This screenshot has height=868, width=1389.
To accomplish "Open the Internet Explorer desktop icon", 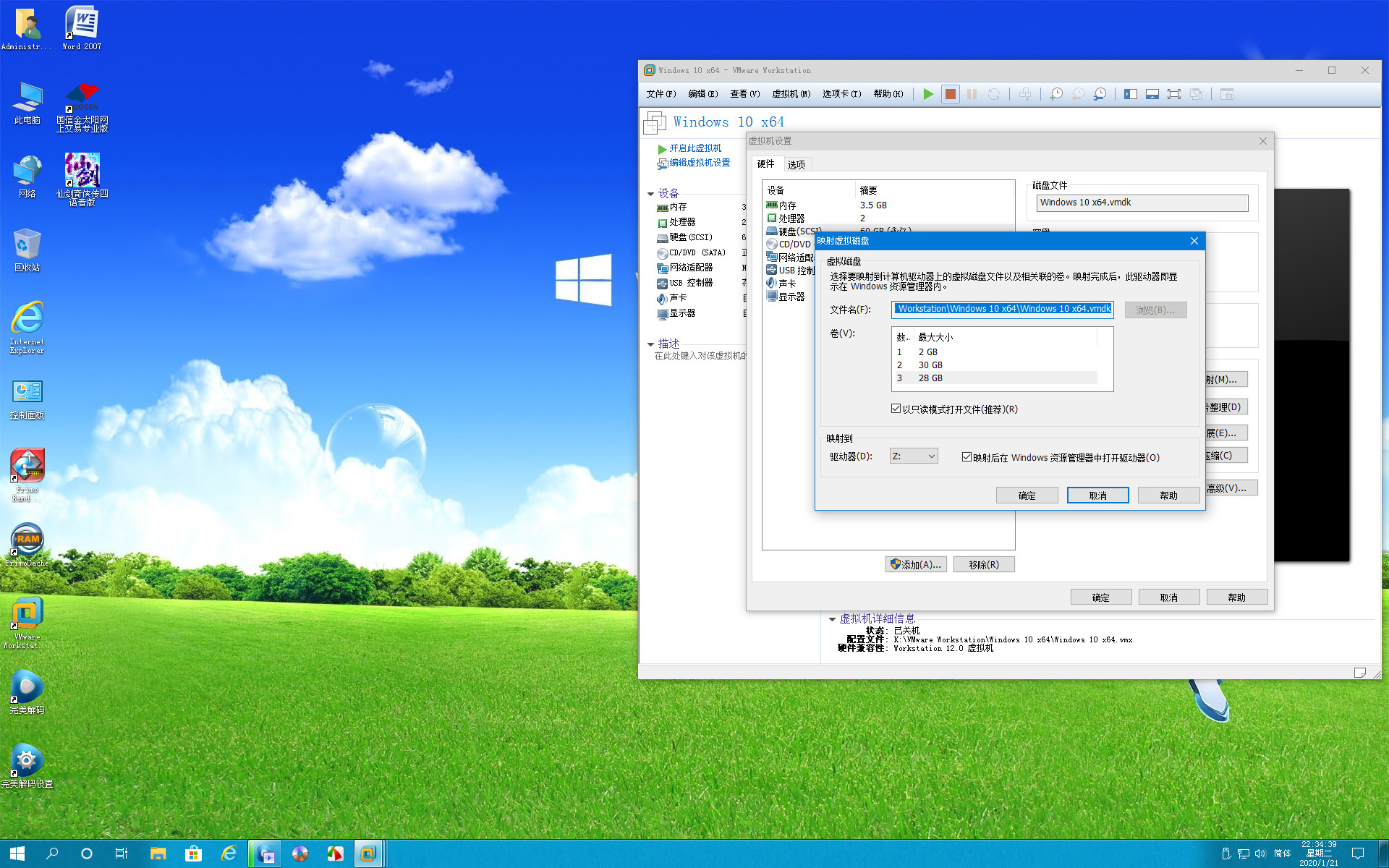I will (x=27, y=327).
